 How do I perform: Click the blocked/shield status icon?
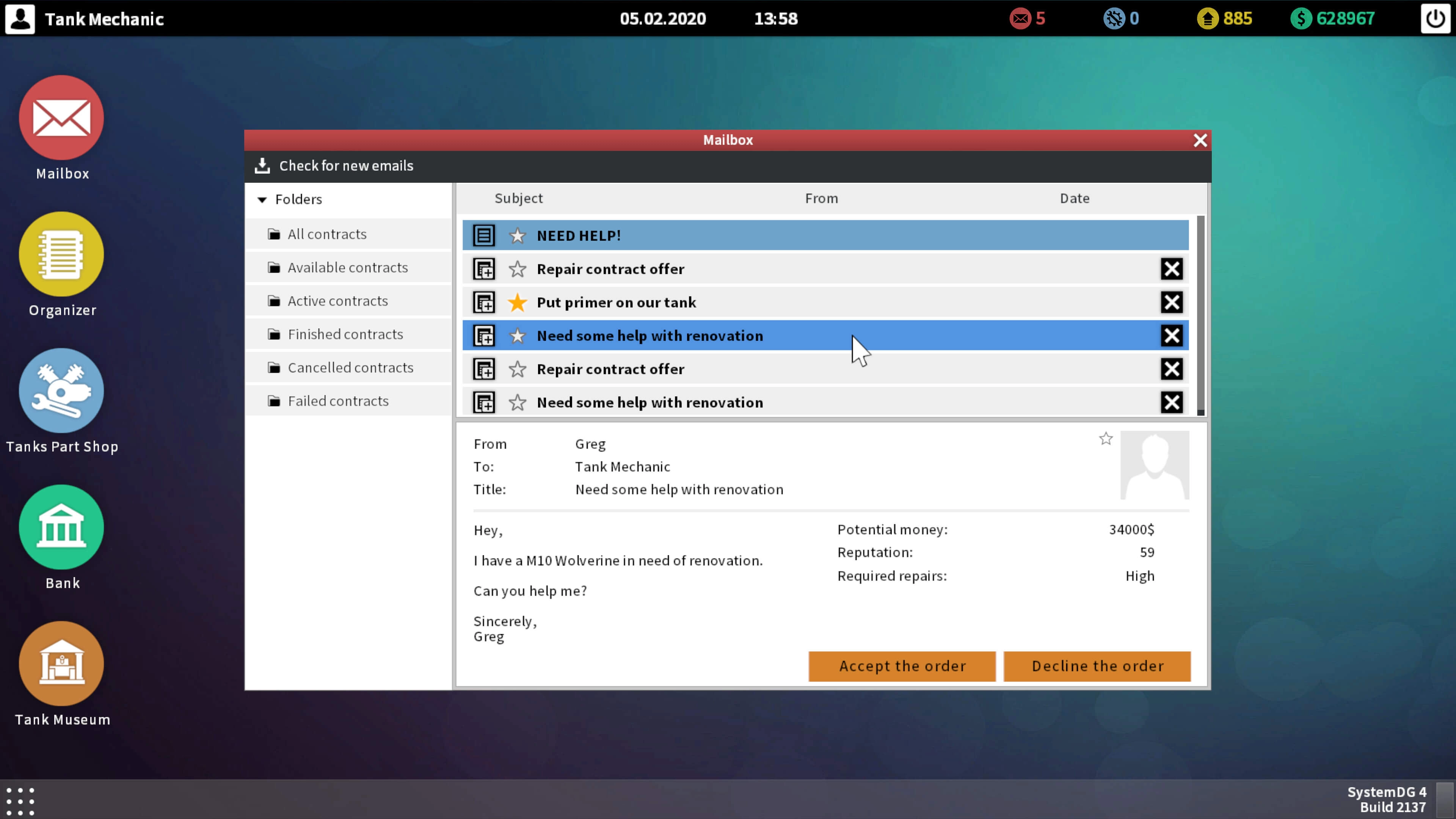click(x=1113, y=18)
